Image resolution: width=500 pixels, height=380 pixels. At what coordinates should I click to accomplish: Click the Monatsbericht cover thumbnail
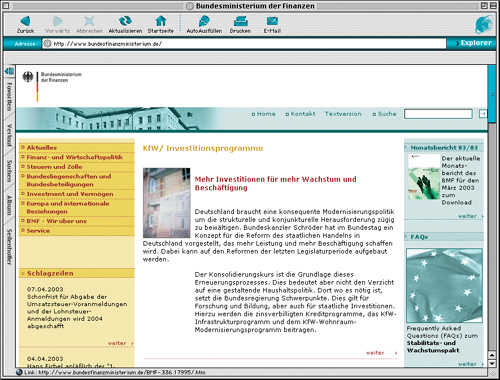[424, 177]
